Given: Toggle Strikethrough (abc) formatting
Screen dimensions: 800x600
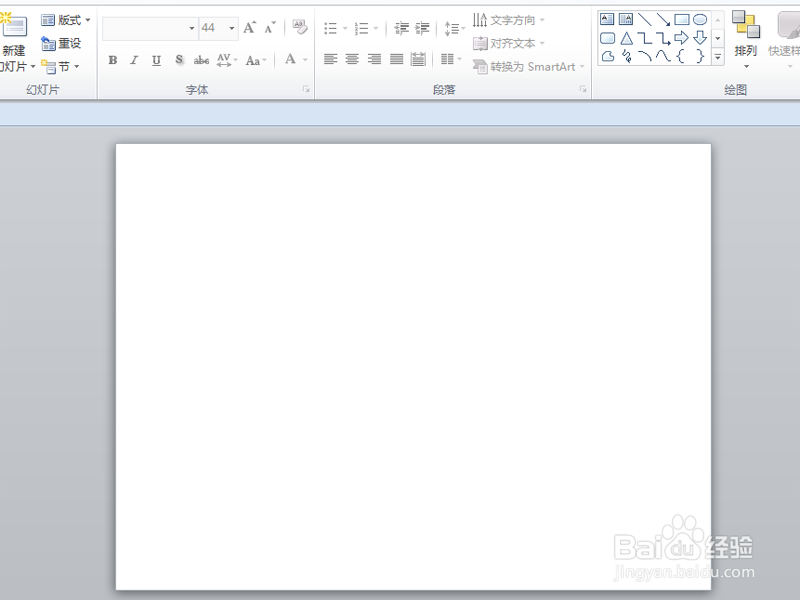Looking at the screenshot, I should [x=201, y=60].
